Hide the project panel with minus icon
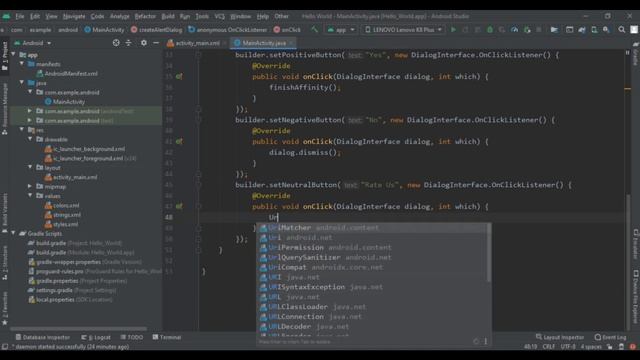The height and width of the screenshot is (360, 640). (156, 43)
